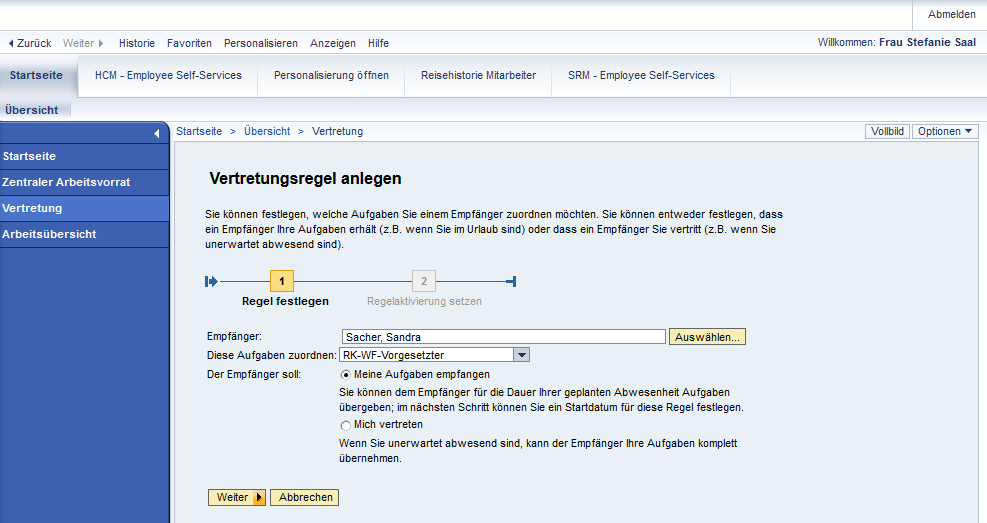The width and height of the screenshot is (987, 523).
Task: Click roadmap step 2 Regelaktivierung setzen
Action: click(424, 282)
